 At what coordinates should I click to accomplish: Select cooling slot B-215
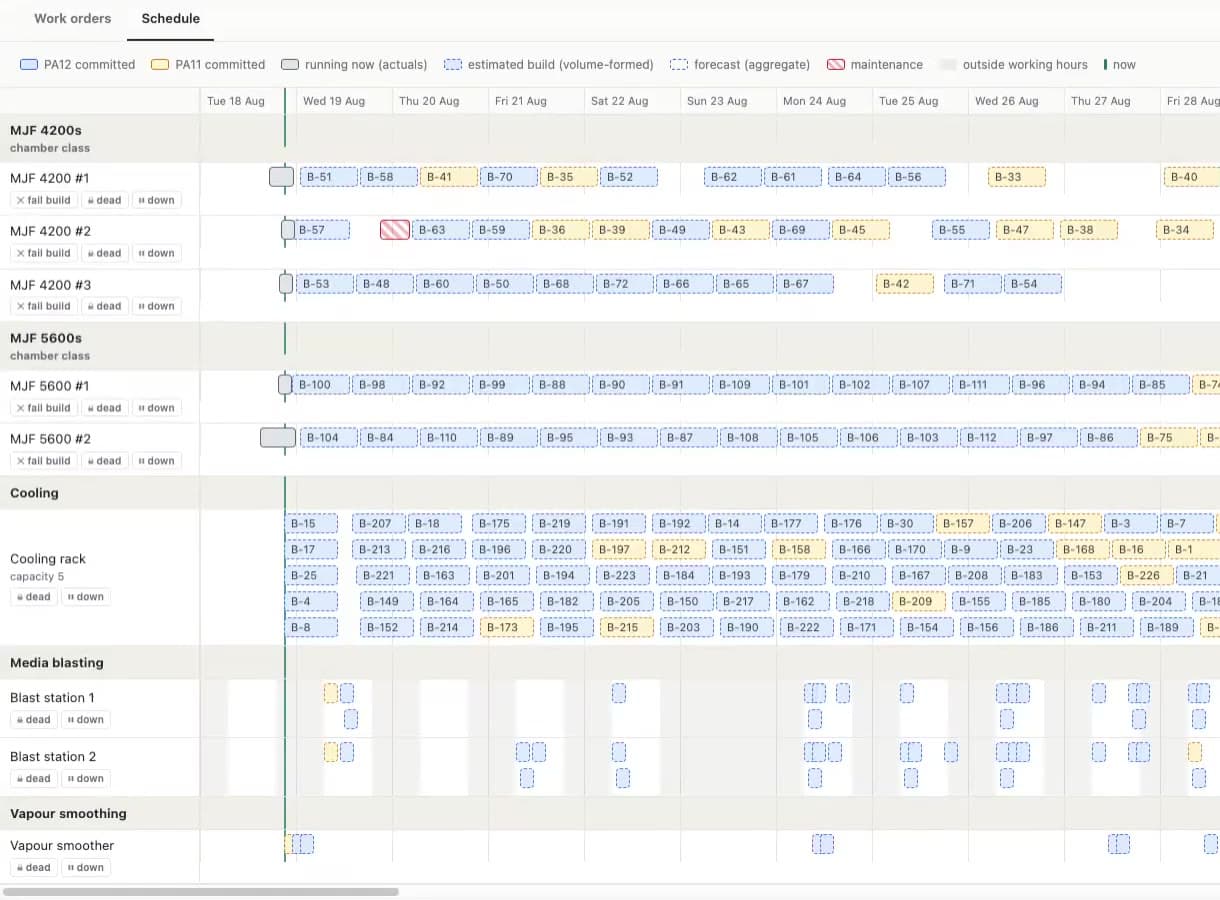coord(627,628)
